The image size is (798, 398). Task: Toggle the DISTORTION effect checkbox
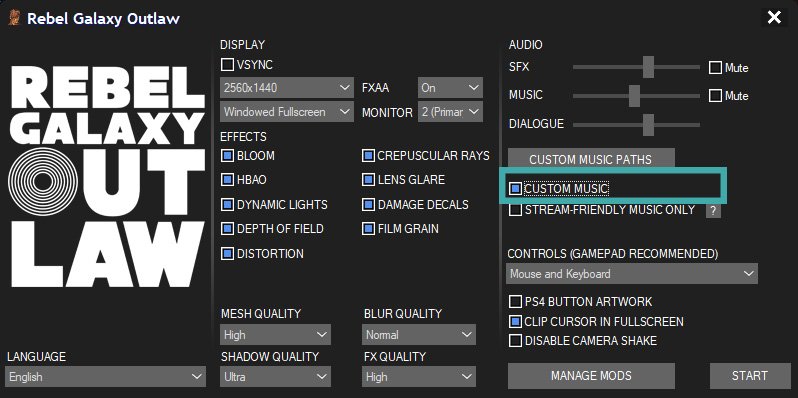227,253
